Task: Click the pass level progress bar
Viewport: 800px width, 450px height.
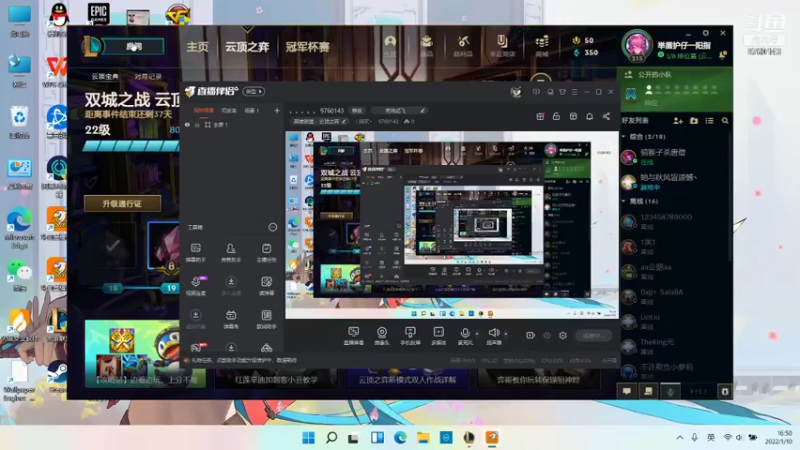Action: (132, 146)
